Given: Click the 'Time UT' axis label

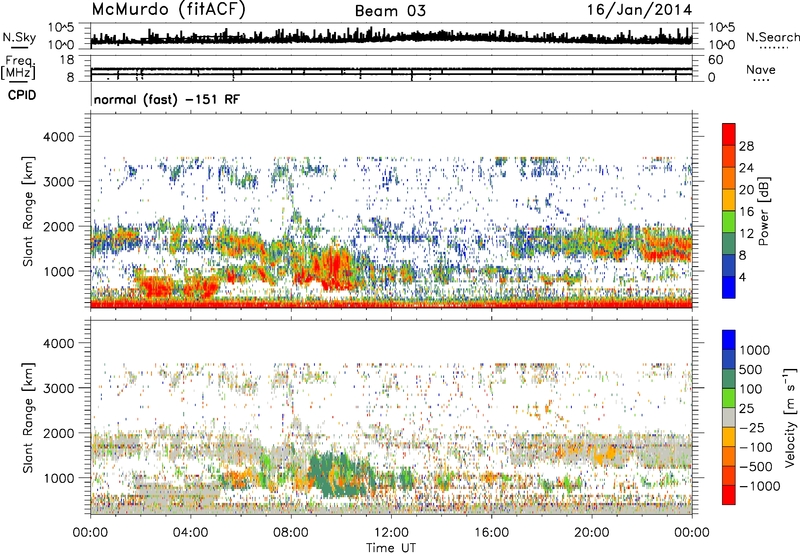Looking at the screenshot, I should tap(391, 548).
